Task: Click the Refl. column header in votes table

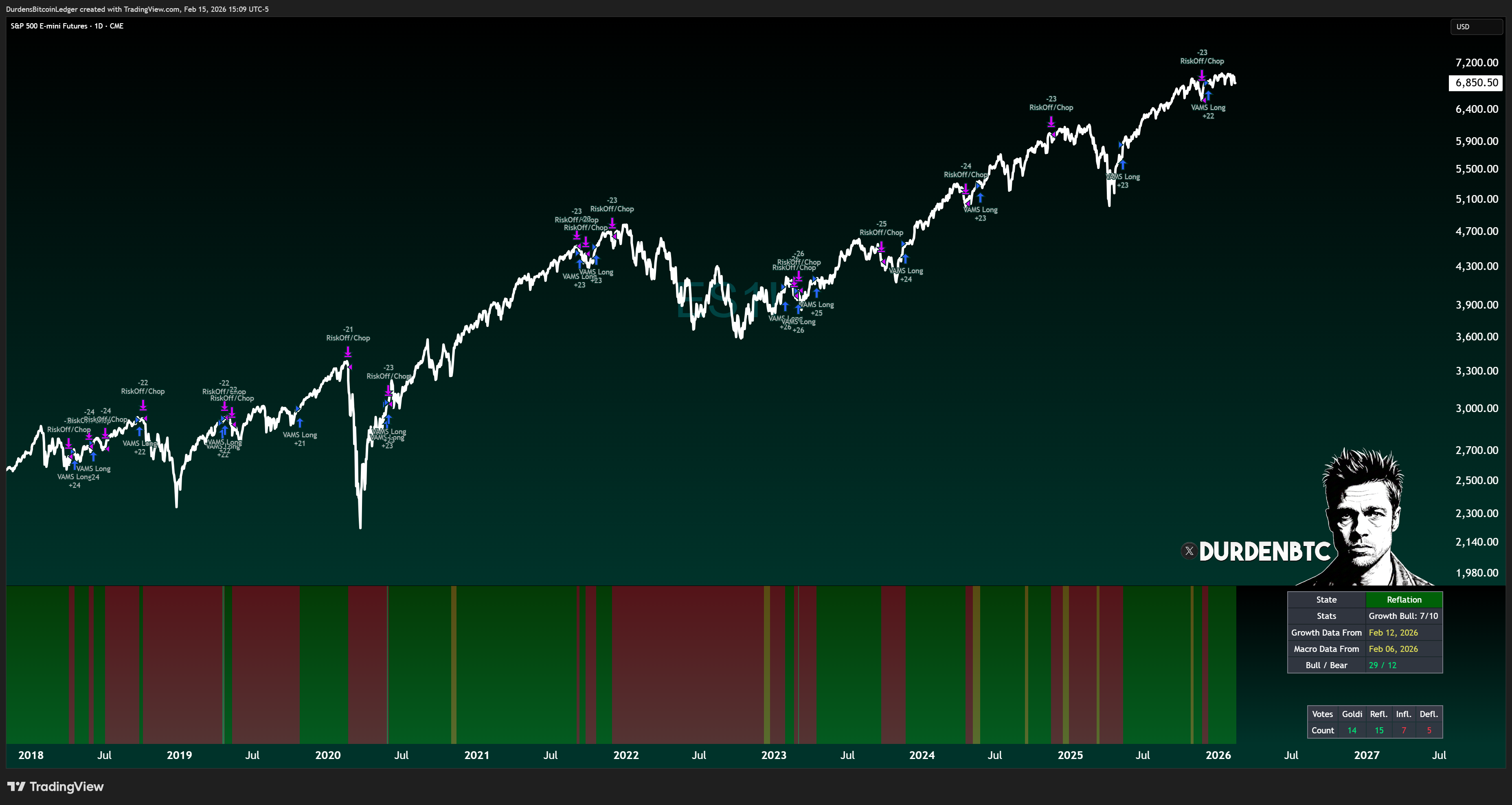Action: point(1379,714)
